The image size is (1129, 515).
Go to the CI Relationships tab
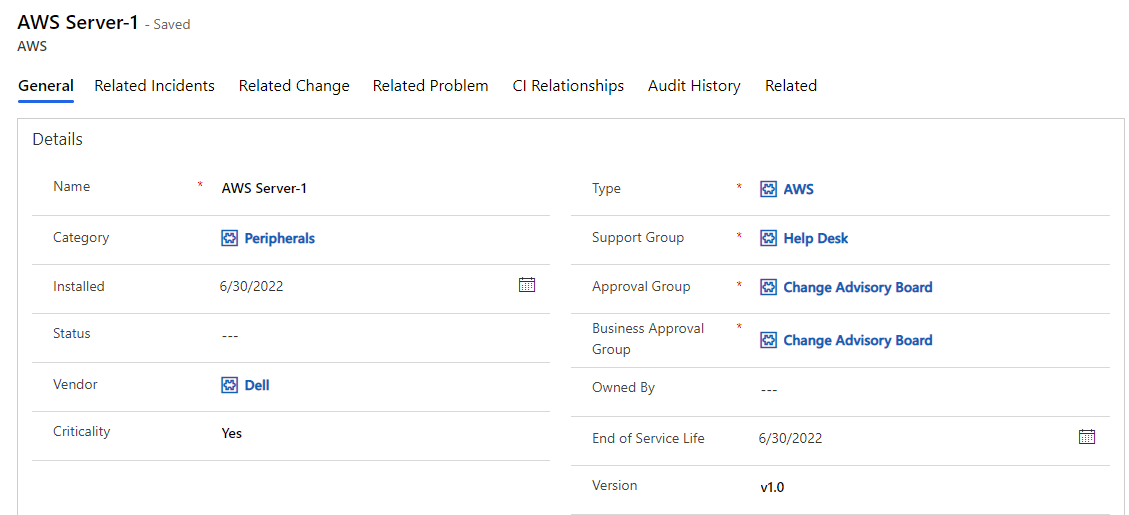(x=568, y=86)
